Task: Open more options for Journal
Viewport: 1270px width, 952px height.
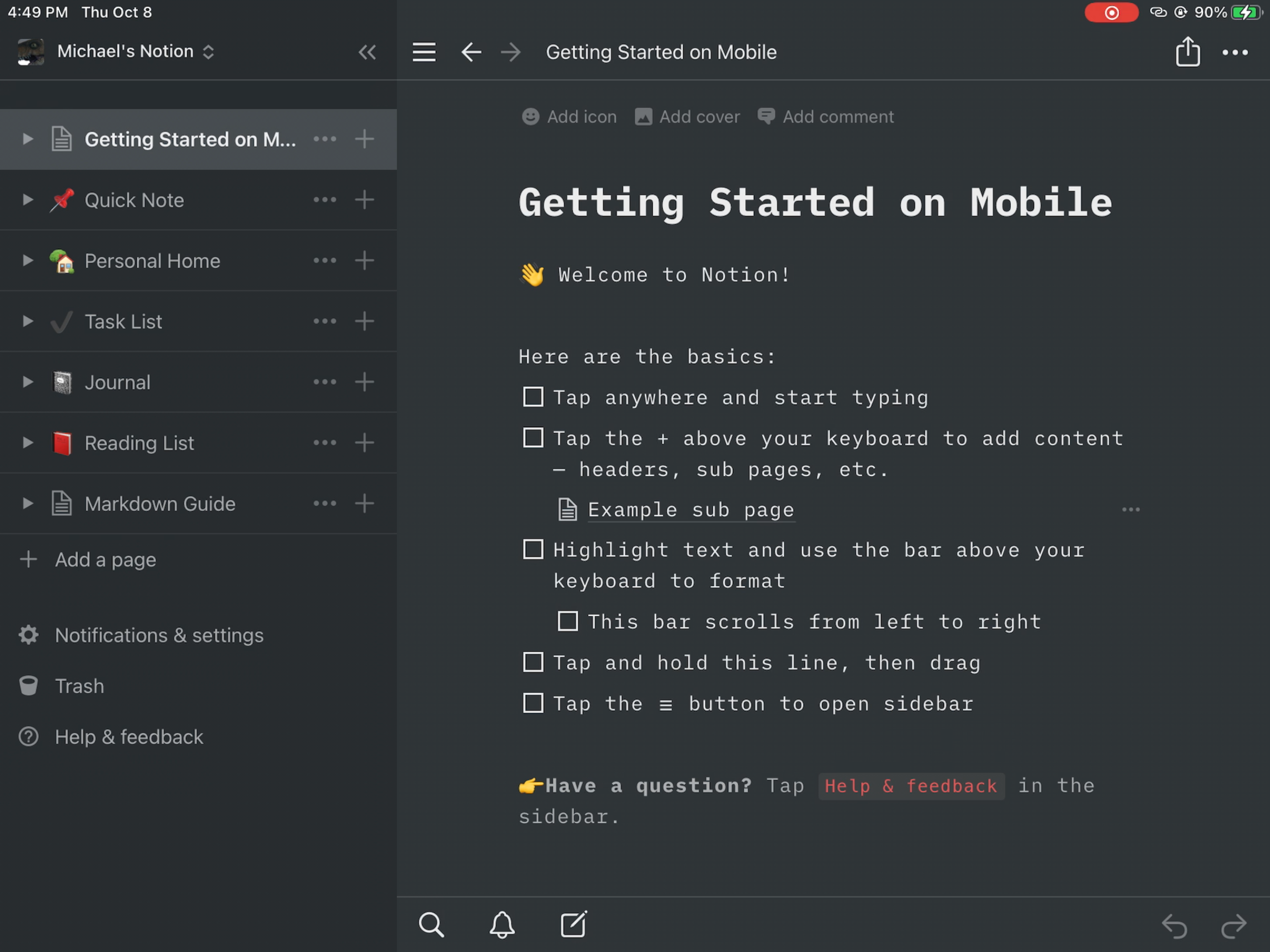Action: [x=325, y=382]
